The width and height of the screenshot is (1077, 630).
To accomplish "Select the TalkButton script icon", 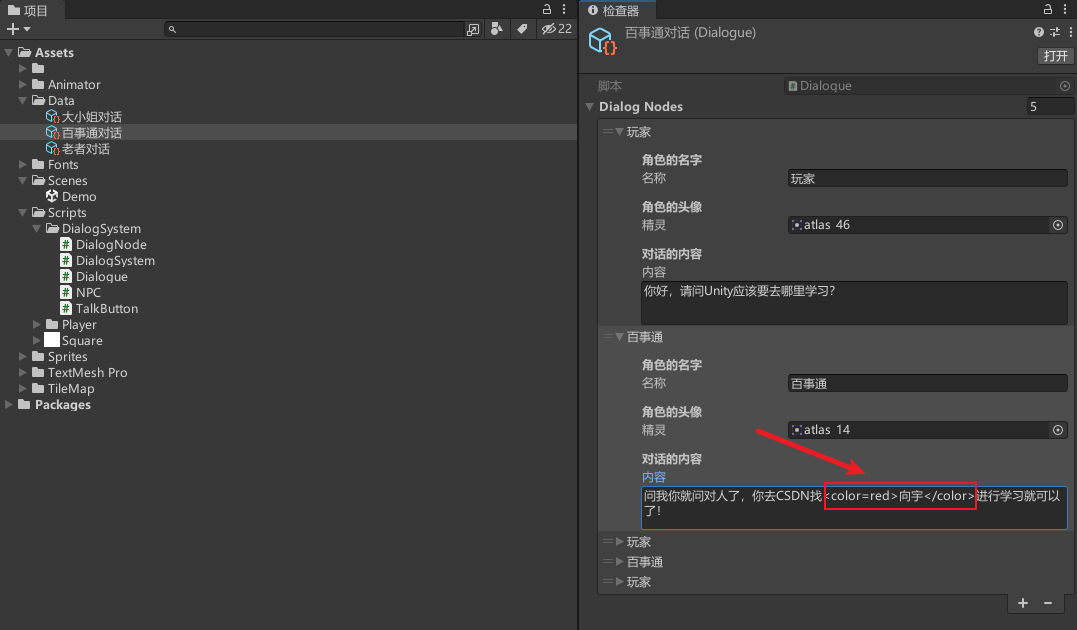I will 66,308.
